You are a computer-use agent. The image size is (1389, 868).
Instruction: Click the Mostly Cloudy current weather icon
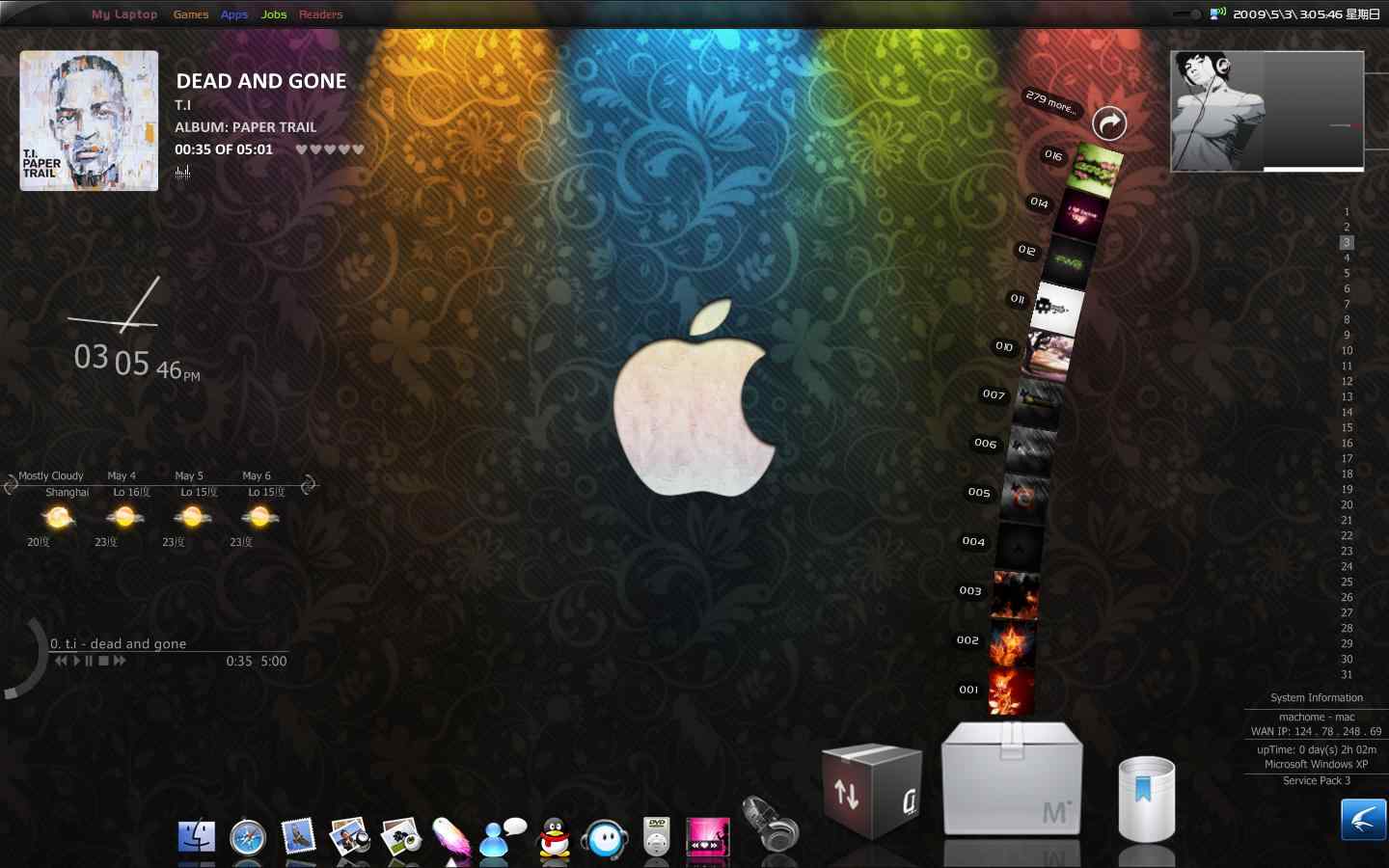point(58,518)
